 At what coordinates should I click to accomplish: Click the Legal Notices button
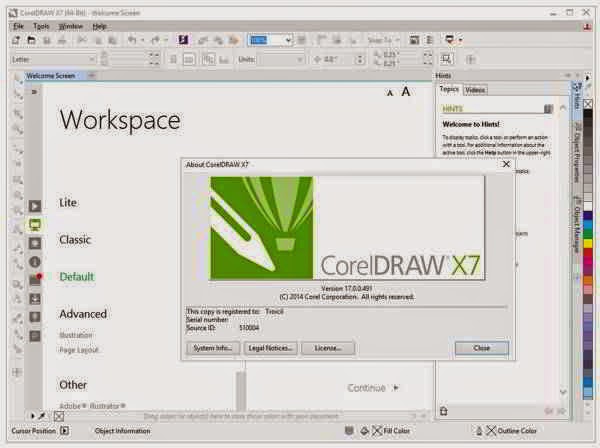pyautogui.click(x=270, y=348)
